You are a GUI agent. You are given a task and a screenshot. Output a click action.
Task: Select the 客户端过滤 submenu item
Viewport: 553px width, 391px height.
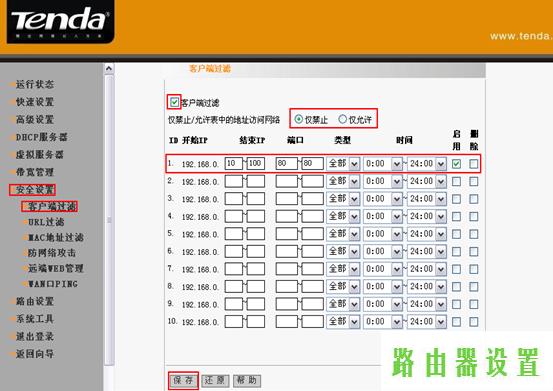point(52,206)
